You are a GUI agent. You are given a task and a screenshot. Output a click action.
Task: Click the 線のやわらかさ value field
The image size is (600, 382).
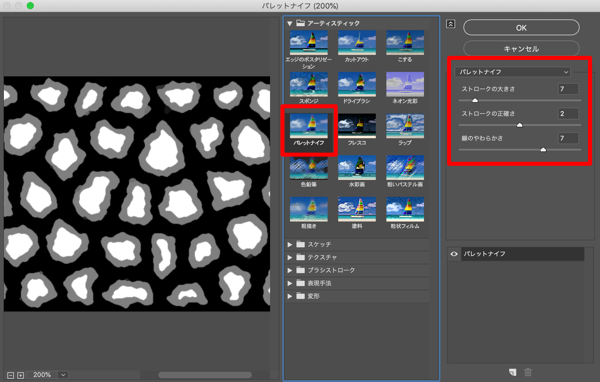pos(568,138)
